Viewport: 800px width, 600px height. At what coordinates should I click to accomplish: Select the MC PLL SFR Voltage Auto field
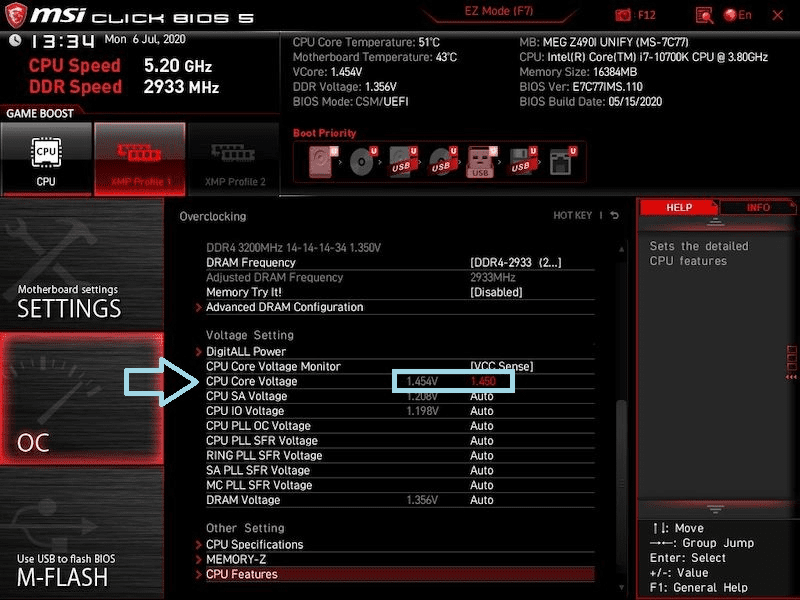pyautogui.click(x=482, y=485)
